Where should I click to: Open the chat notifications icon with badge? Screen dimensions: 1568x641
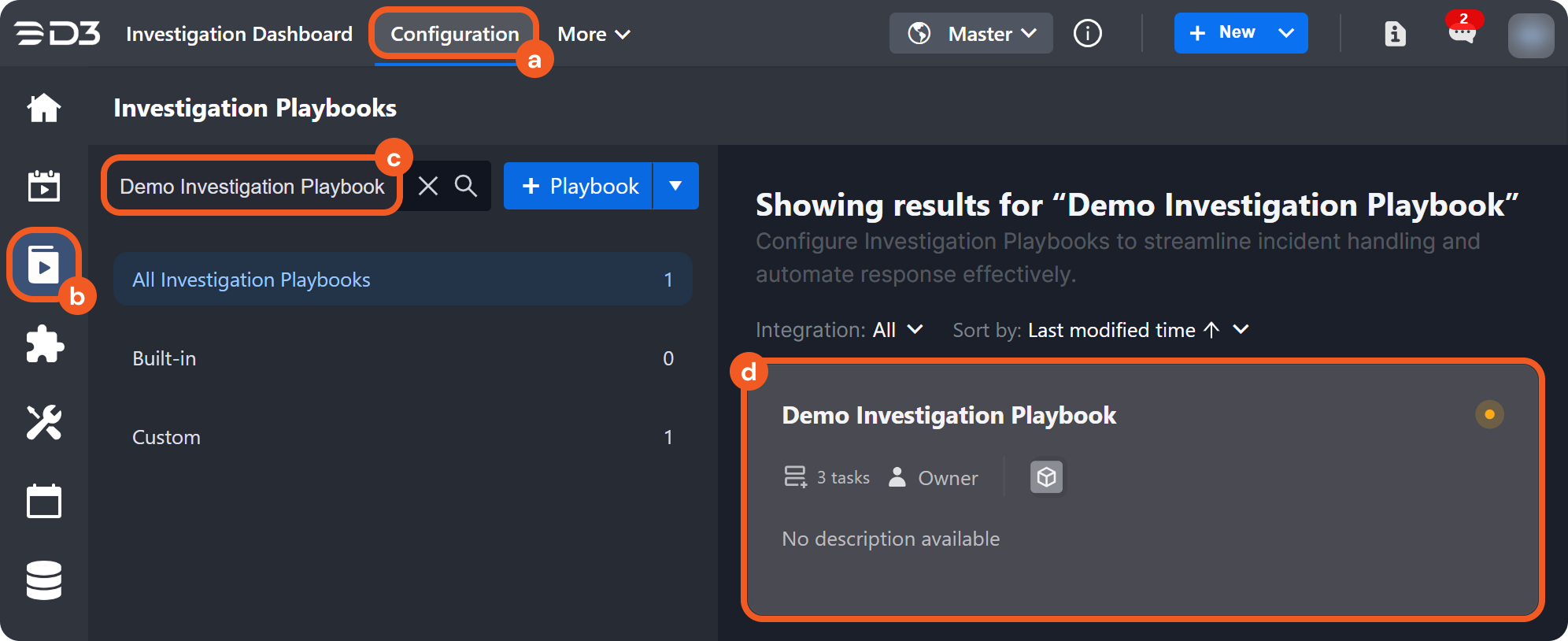click(x=1462, y=34)
